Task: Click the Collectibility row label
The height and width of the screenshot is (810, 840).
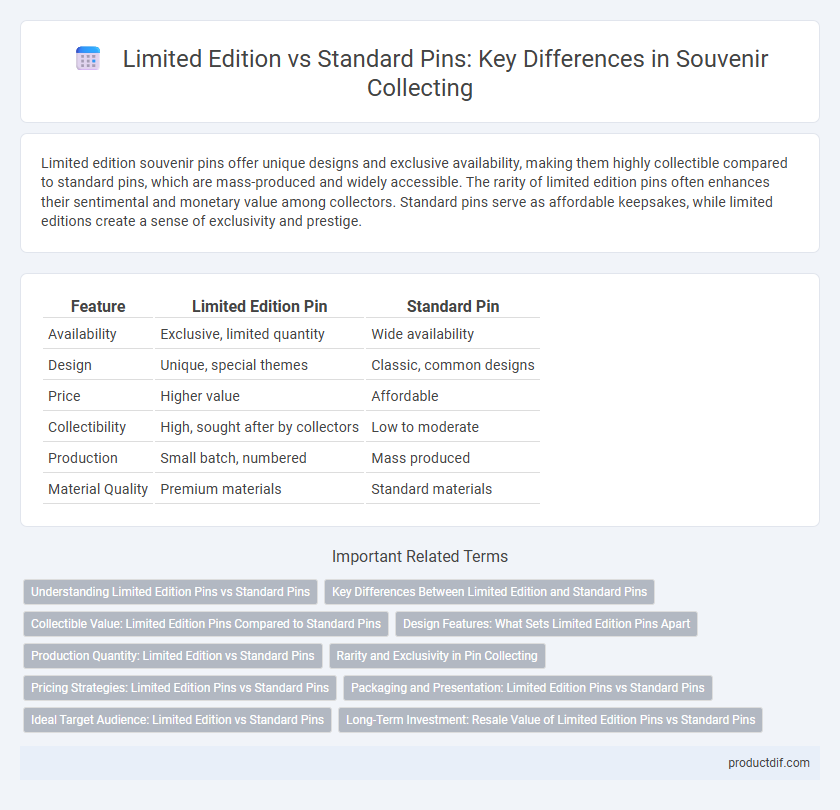Action: click(x=87, y=427)
